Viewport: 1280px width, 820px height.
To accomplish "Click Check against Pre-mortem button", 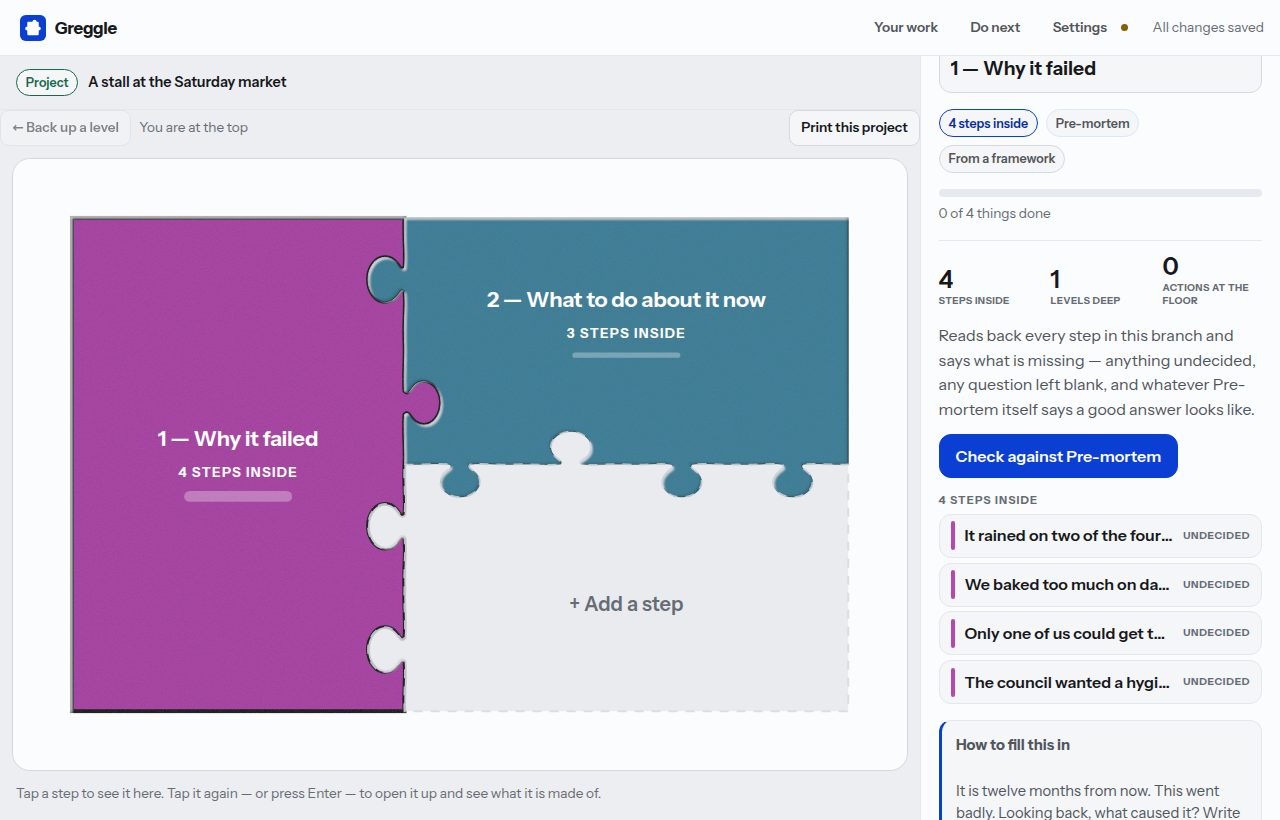I will coord(1058,456).
